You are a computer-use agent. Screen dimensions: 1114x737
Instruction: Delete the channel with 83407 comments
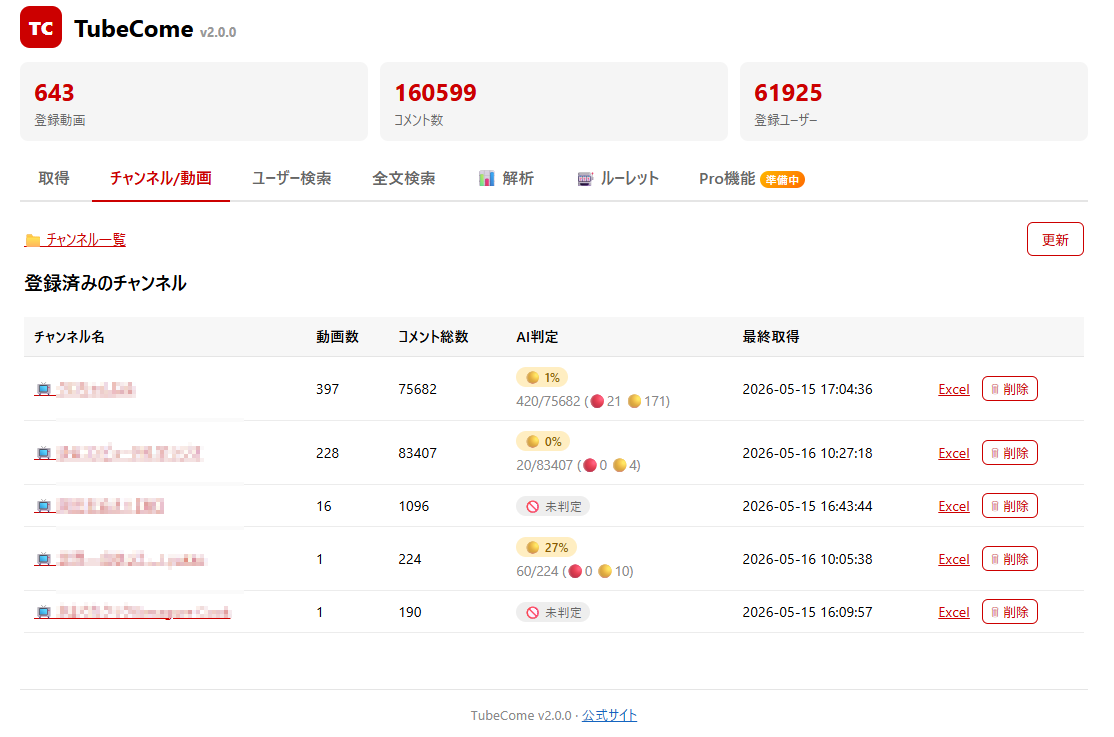point(1010,453)
